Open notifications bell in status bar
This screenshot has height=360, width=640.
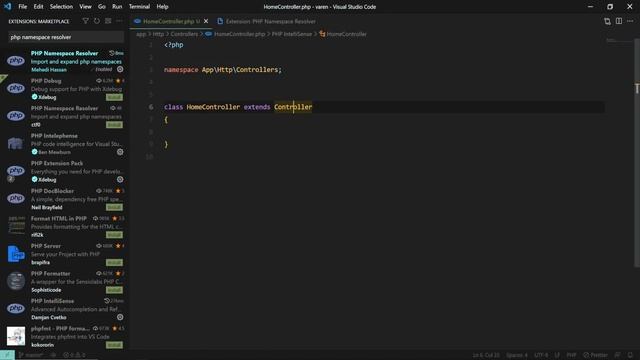pos(630,355)
